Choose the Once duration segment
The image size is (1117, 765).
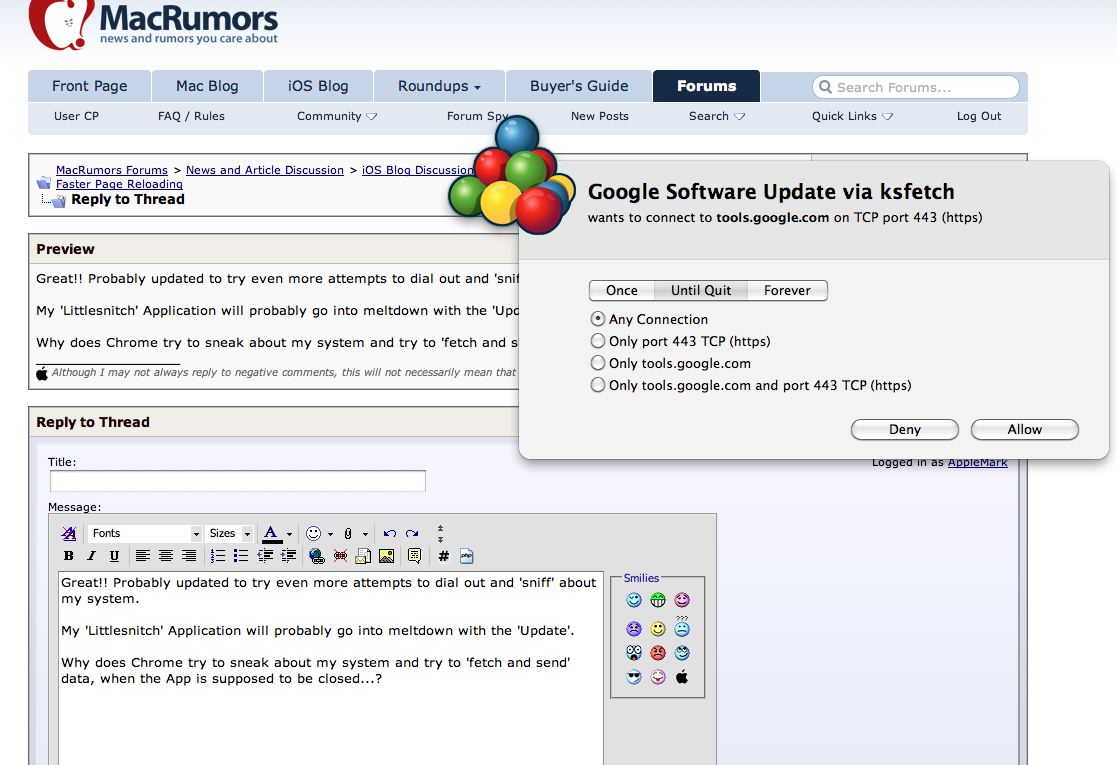[x=621, y=291]
